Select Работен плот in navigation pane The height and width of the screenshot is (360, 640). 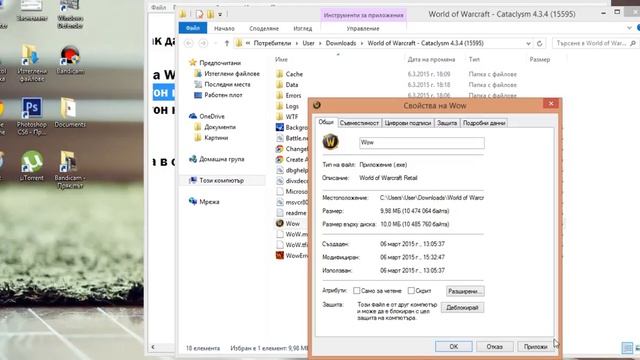tap(218, 95)
